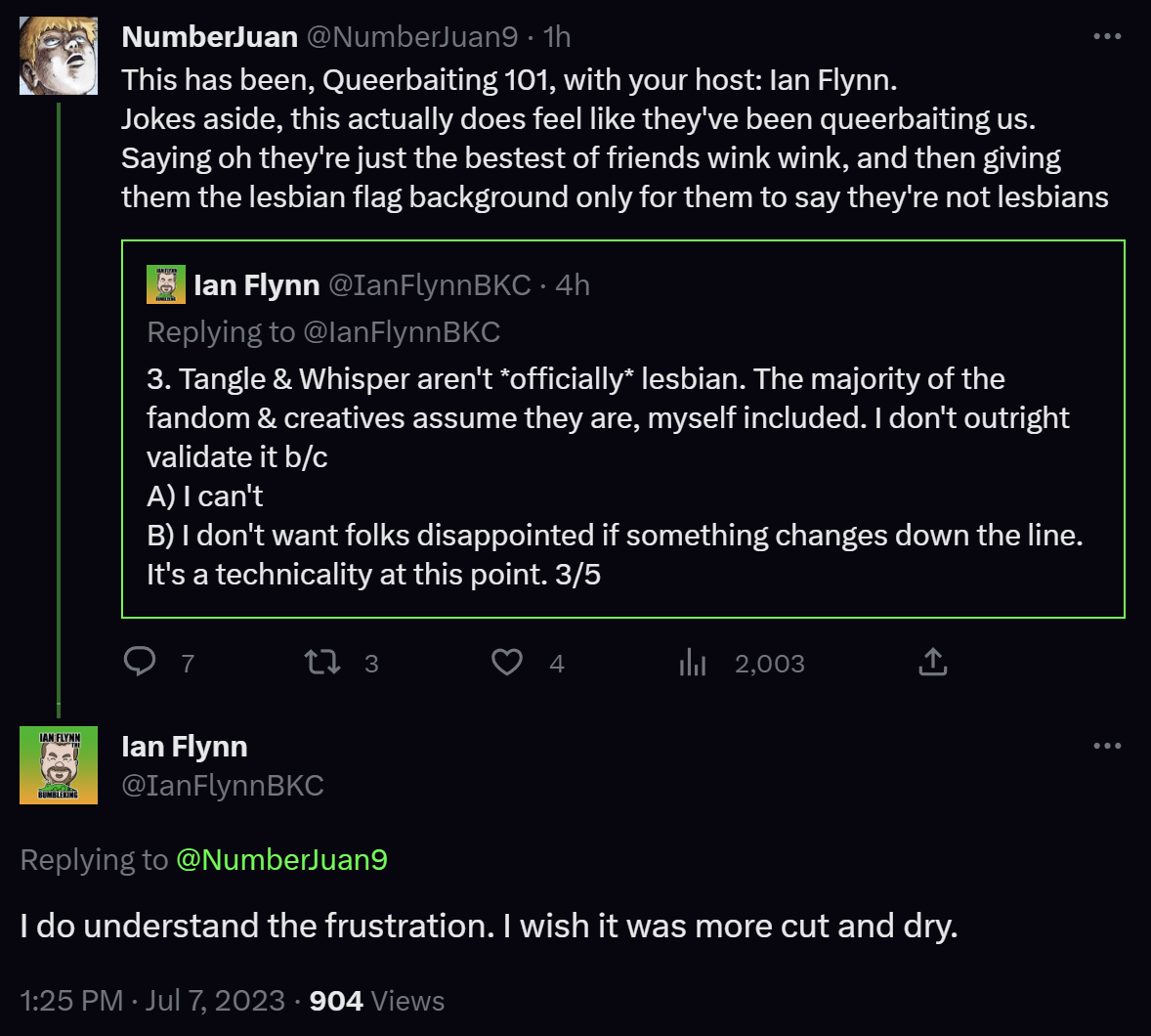
Task: Open the NumberJuan display name link
Action: point(209,37)
